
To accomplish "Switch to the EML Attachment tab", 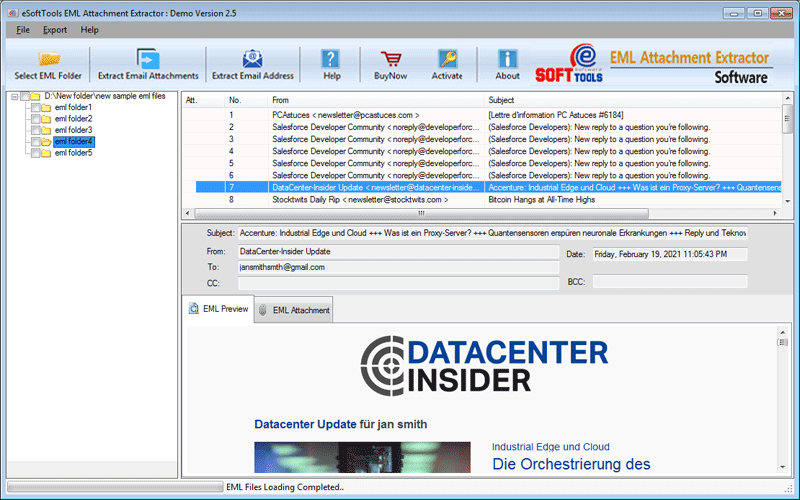I will 293,310.
